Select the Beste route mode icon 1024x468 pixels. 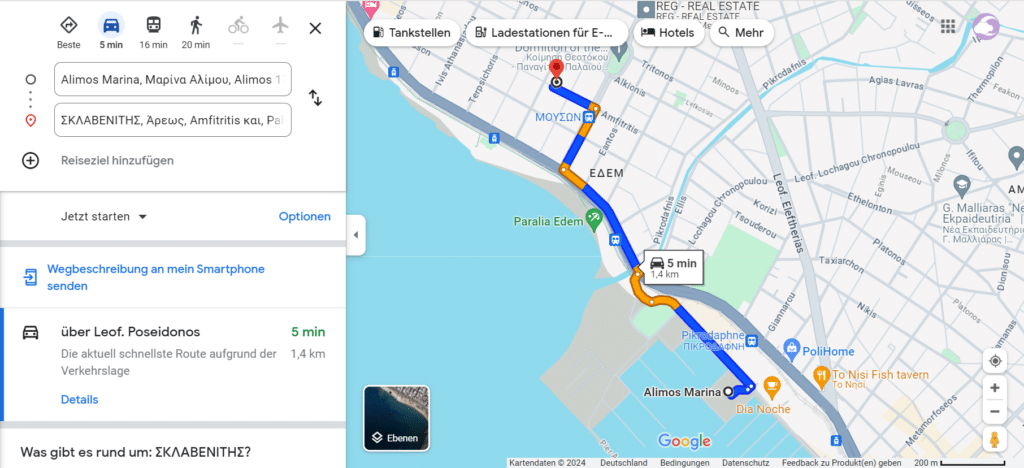click(x=69, y=25)
